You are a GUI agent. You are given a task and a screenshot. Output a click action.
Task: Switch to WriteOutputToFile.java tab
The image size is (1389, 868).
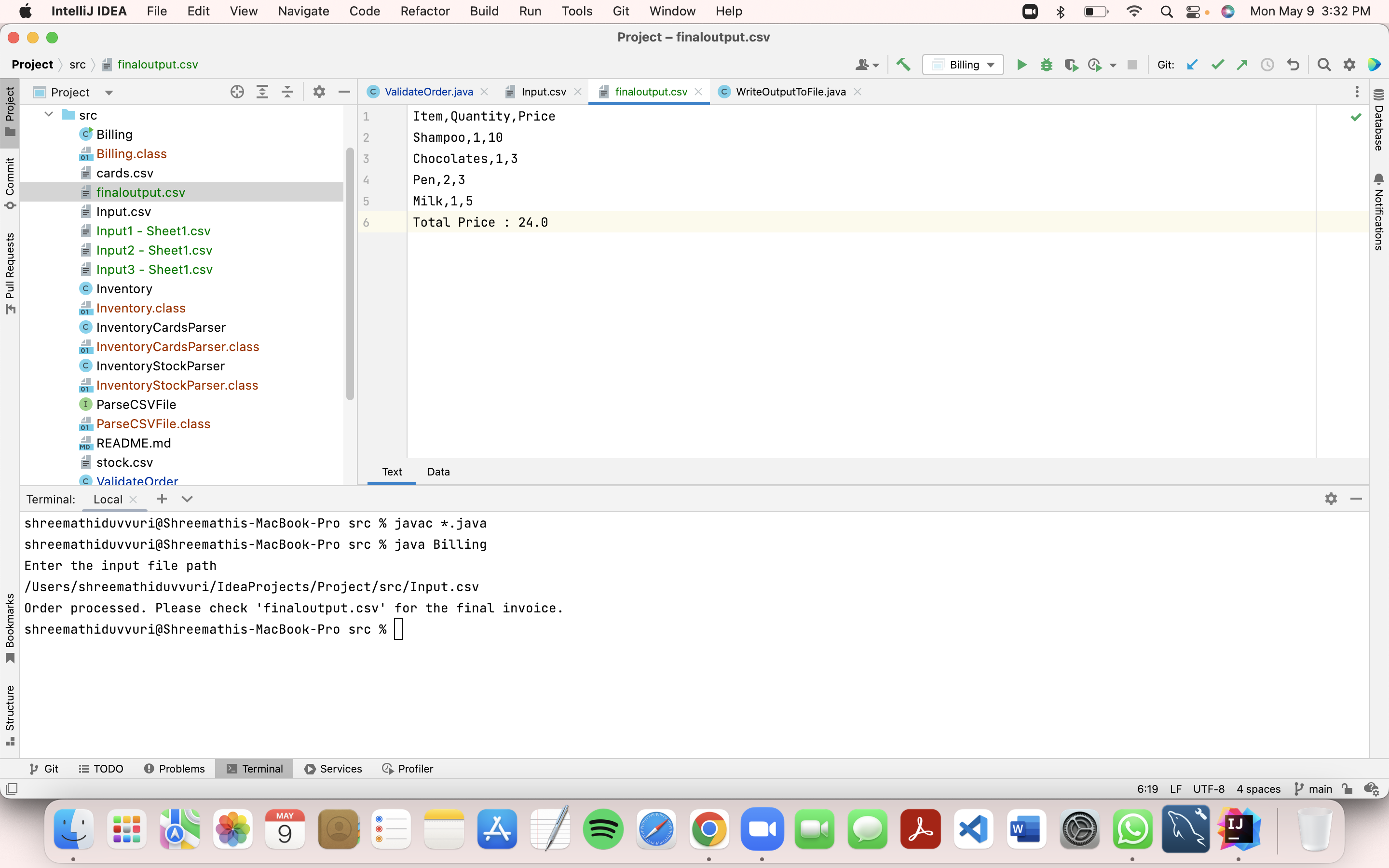pos(790,92)
